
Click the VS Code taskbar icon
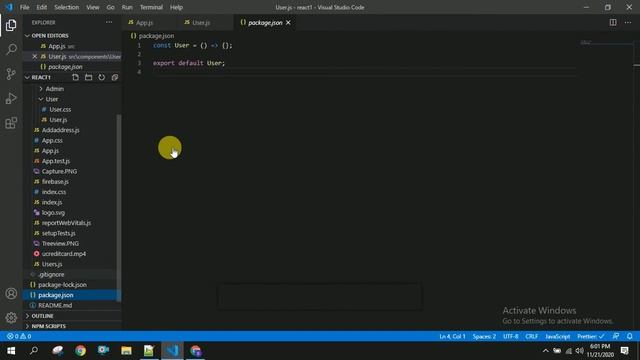point(172,351)
